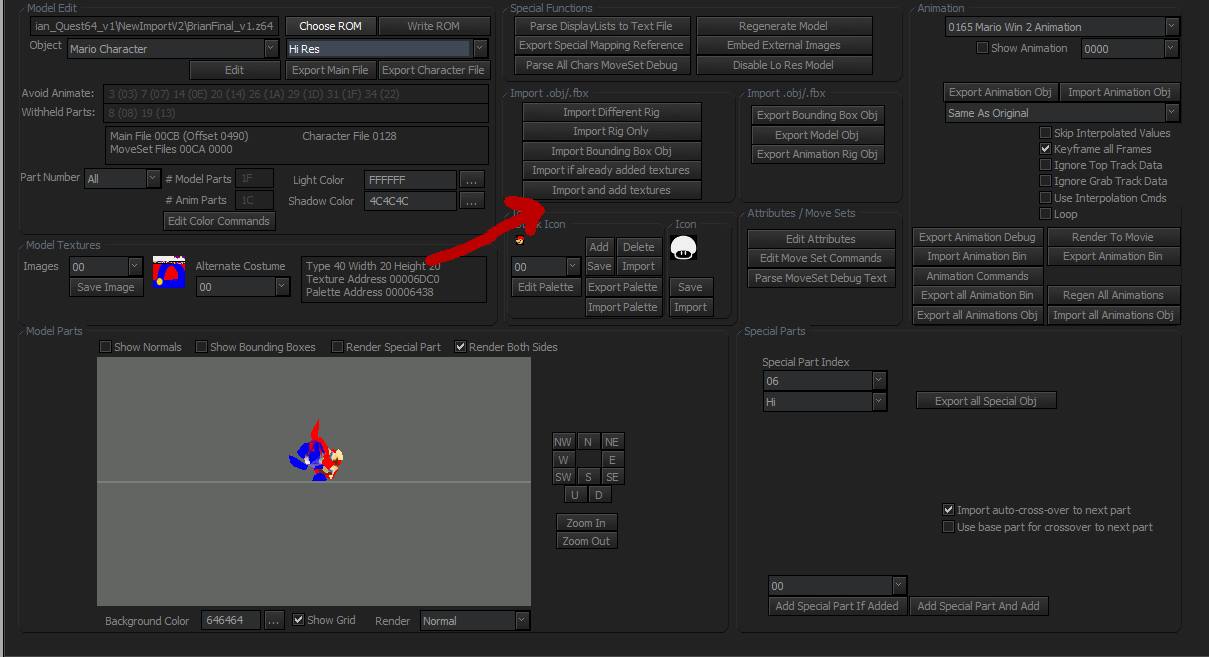Expand the Images 00 dropdown

click(106, 267)
